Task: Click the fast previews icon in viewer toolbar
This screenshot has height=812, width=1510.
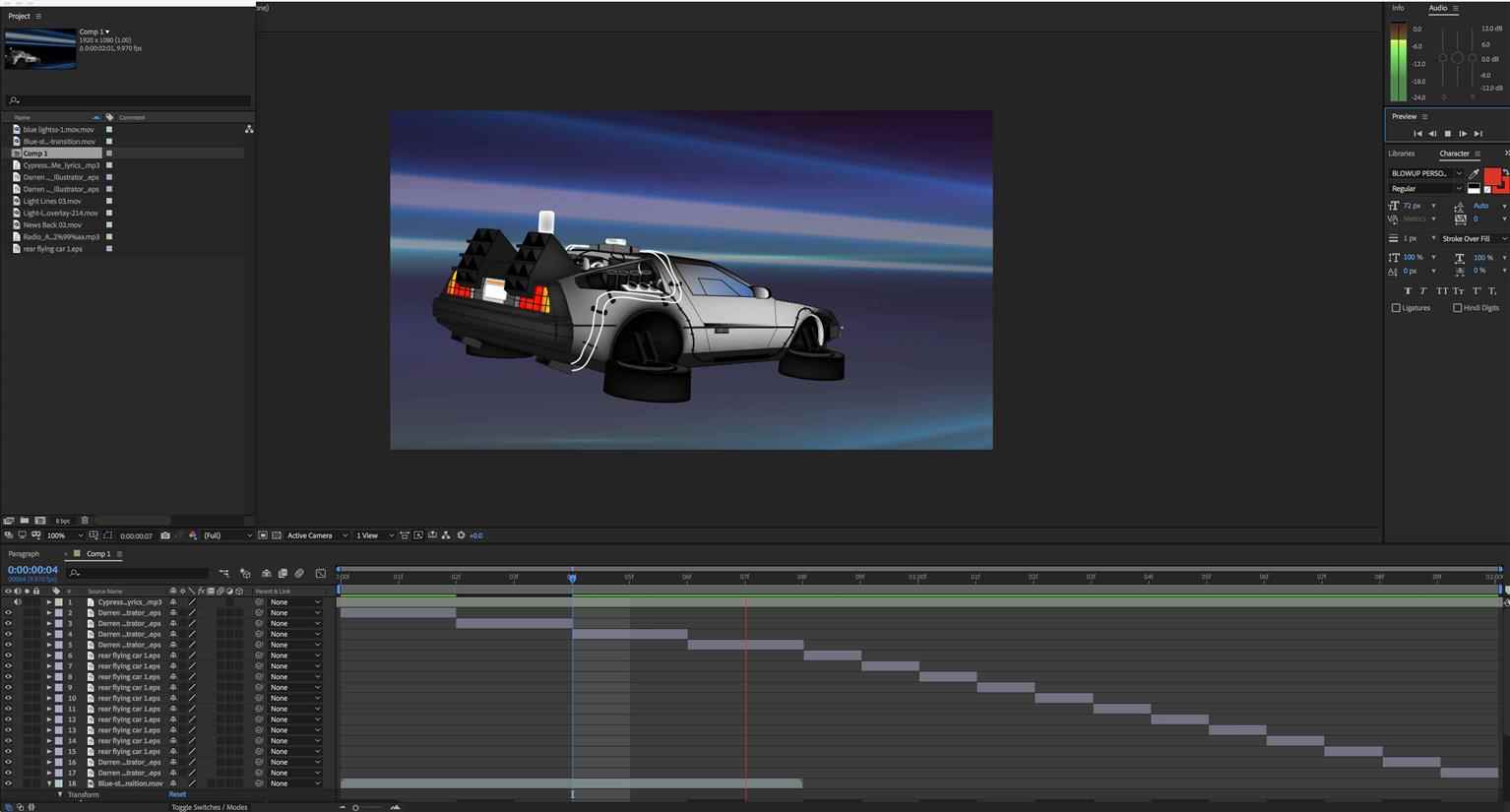Action: (x=418, y=535)
